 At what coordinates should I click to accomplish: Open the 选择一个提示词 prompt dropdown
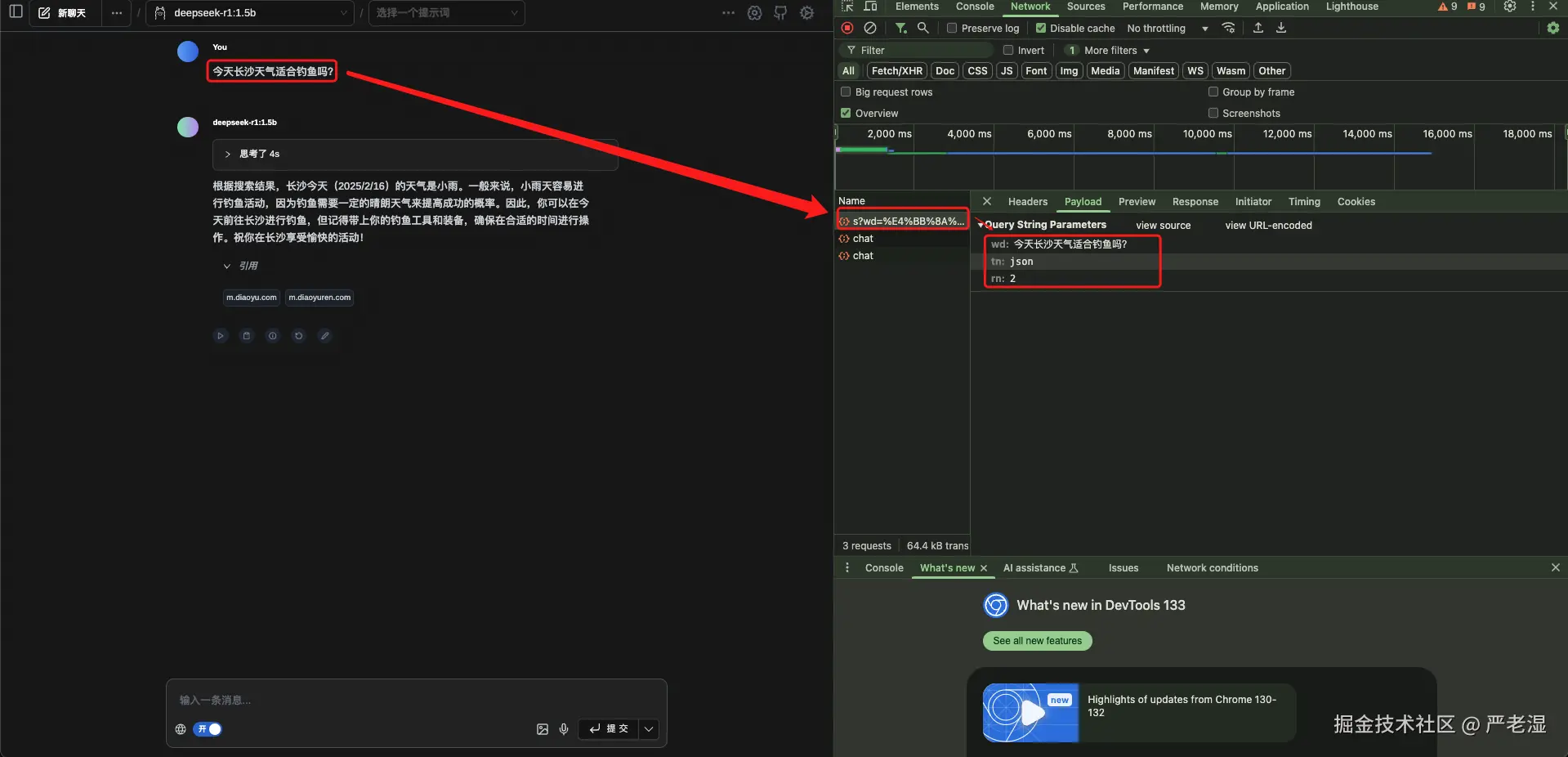[x=447, y=13]
